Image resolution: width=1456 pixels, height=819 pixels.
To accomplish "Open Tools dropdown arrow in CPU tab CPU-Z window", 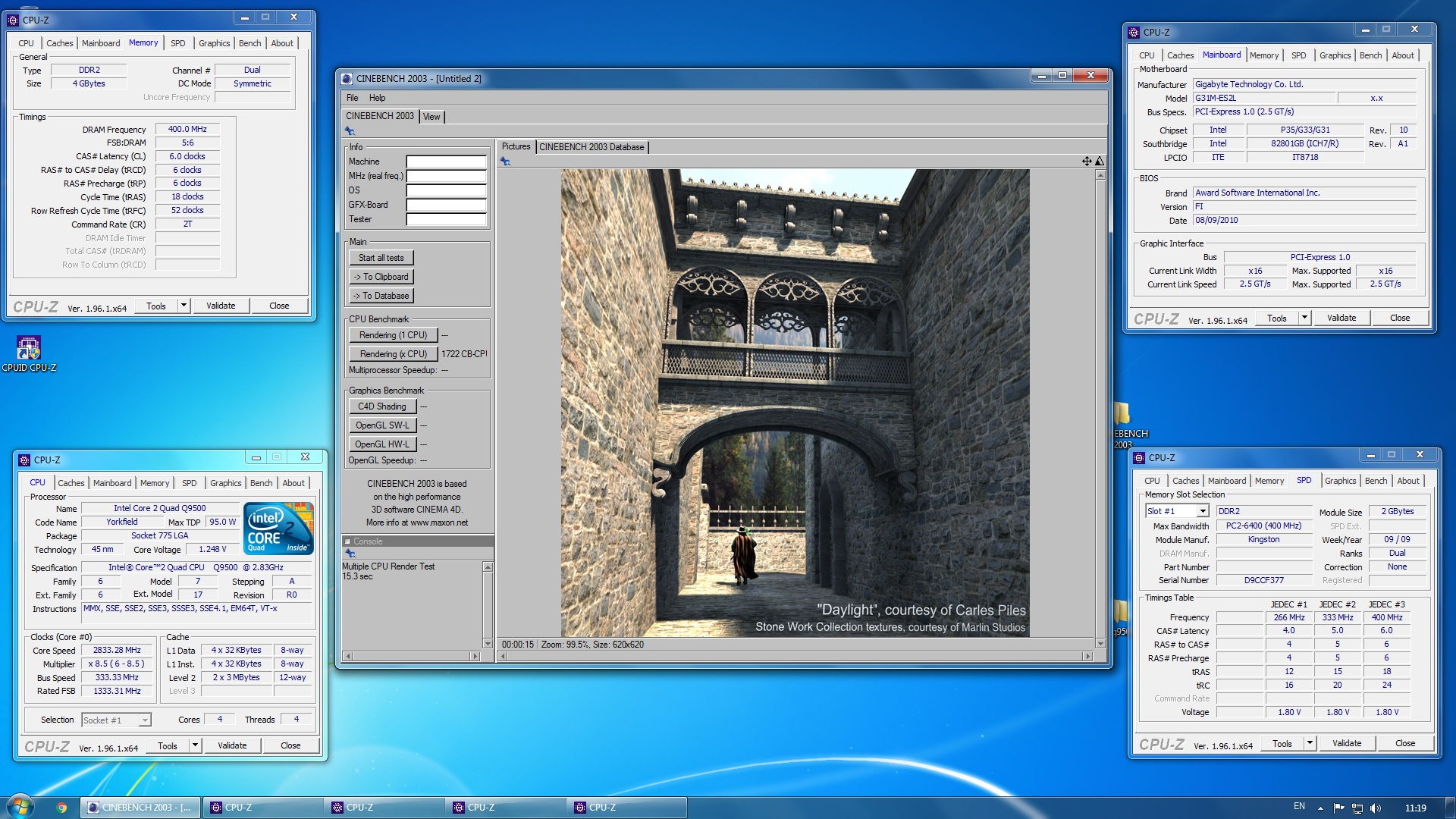I will (195, 745).
